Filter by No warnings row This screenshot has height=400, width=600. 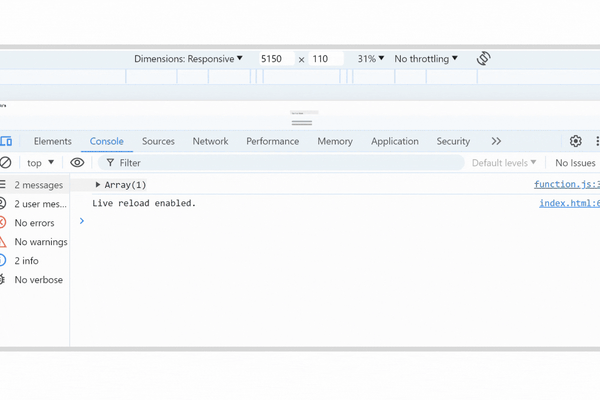coord(34,242)
